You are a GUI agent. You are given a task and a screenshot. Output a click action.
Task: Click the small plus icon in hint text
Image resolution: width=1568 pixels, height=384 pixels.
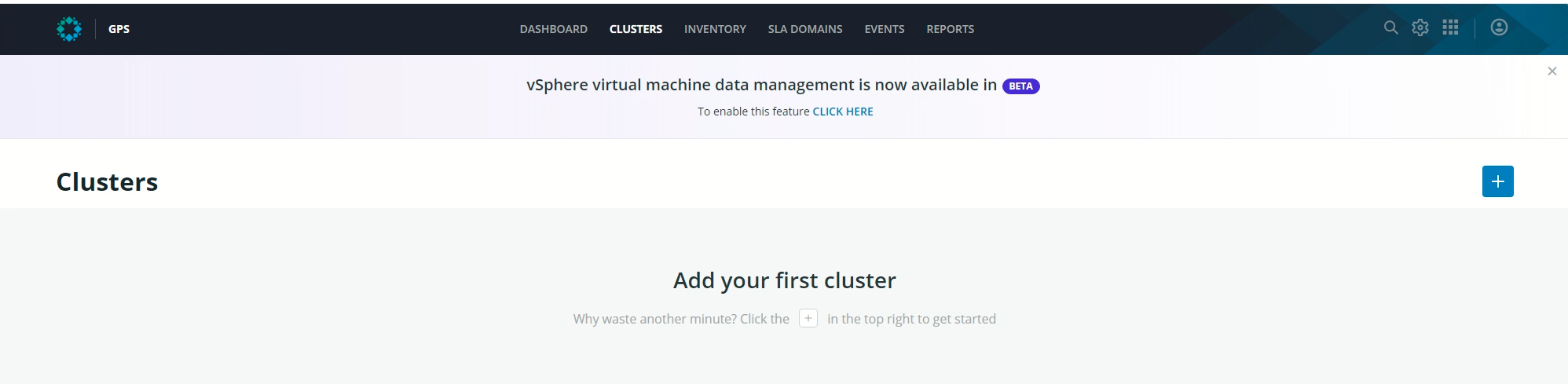click(808, 318)
